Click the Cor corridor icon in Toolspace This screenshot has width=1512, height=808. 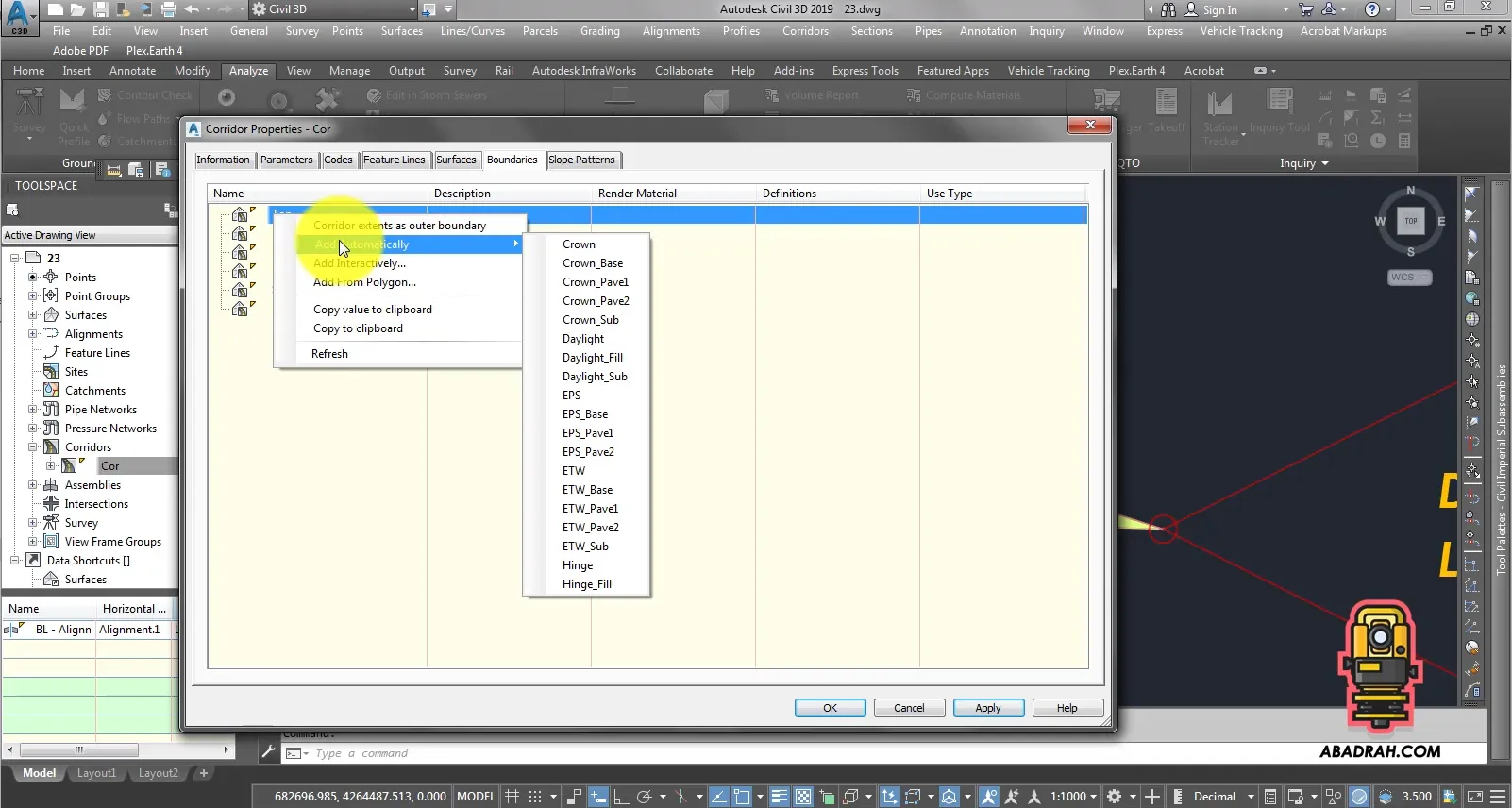tap(69, 465)
